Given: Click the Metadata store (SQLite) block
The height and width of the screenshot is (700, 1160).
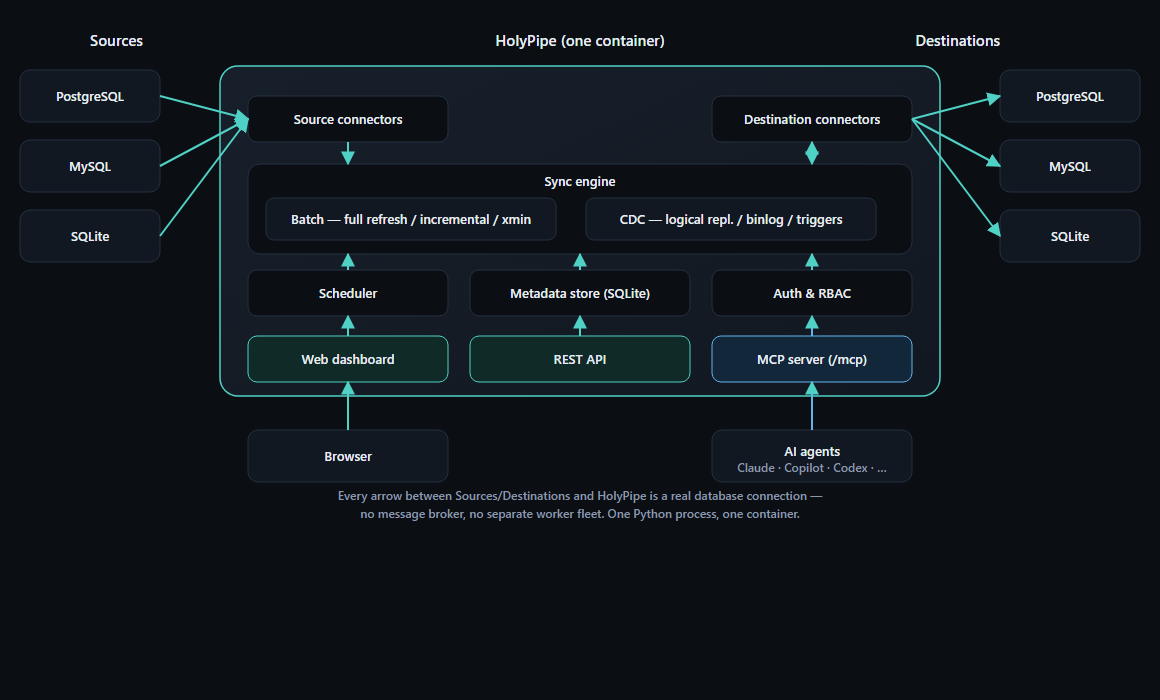Looking at the screenshot, I should coord(580,293).
